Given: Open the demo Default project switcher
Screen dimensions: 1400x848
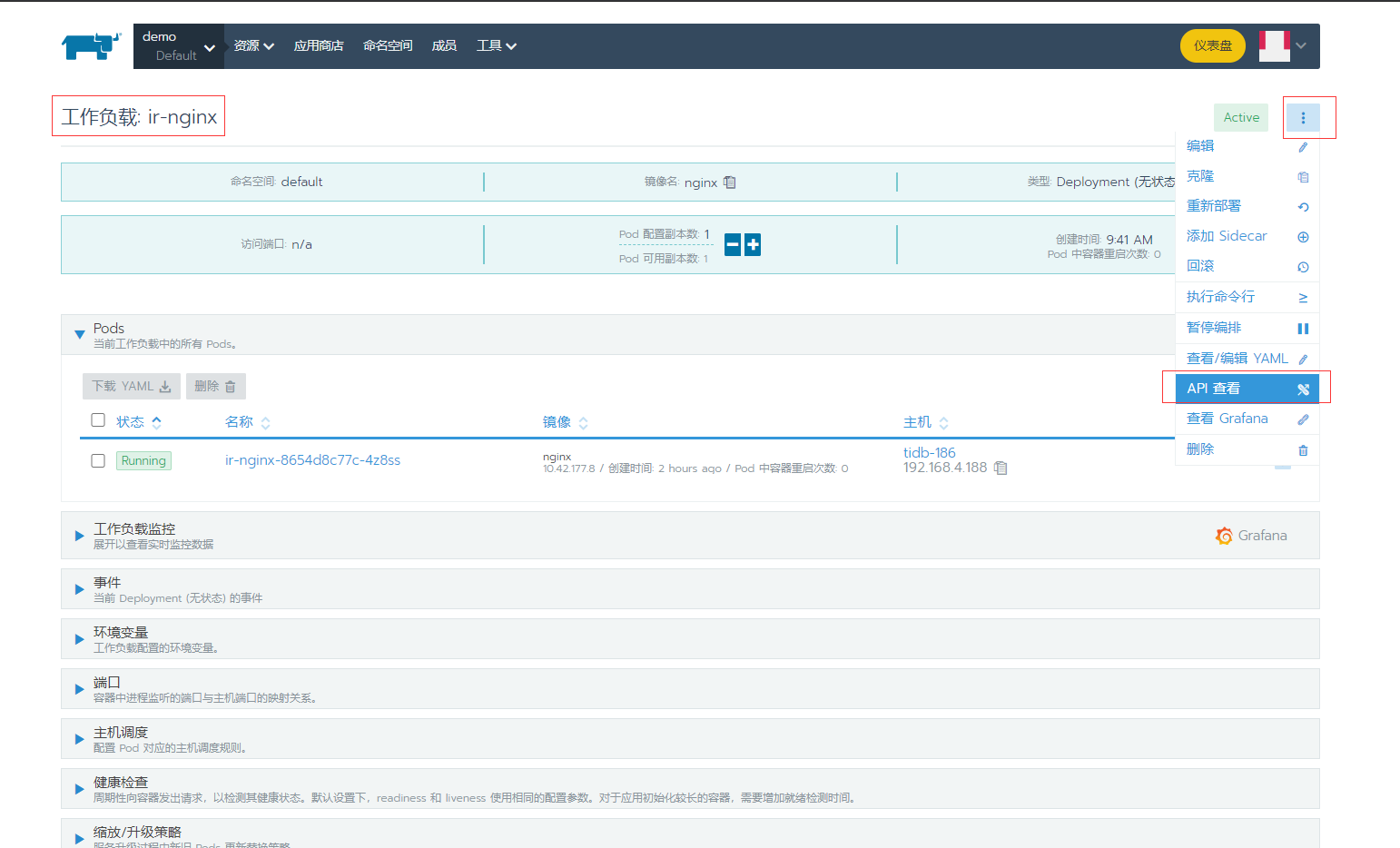Looking at the screenshot, I should [179, 46].
